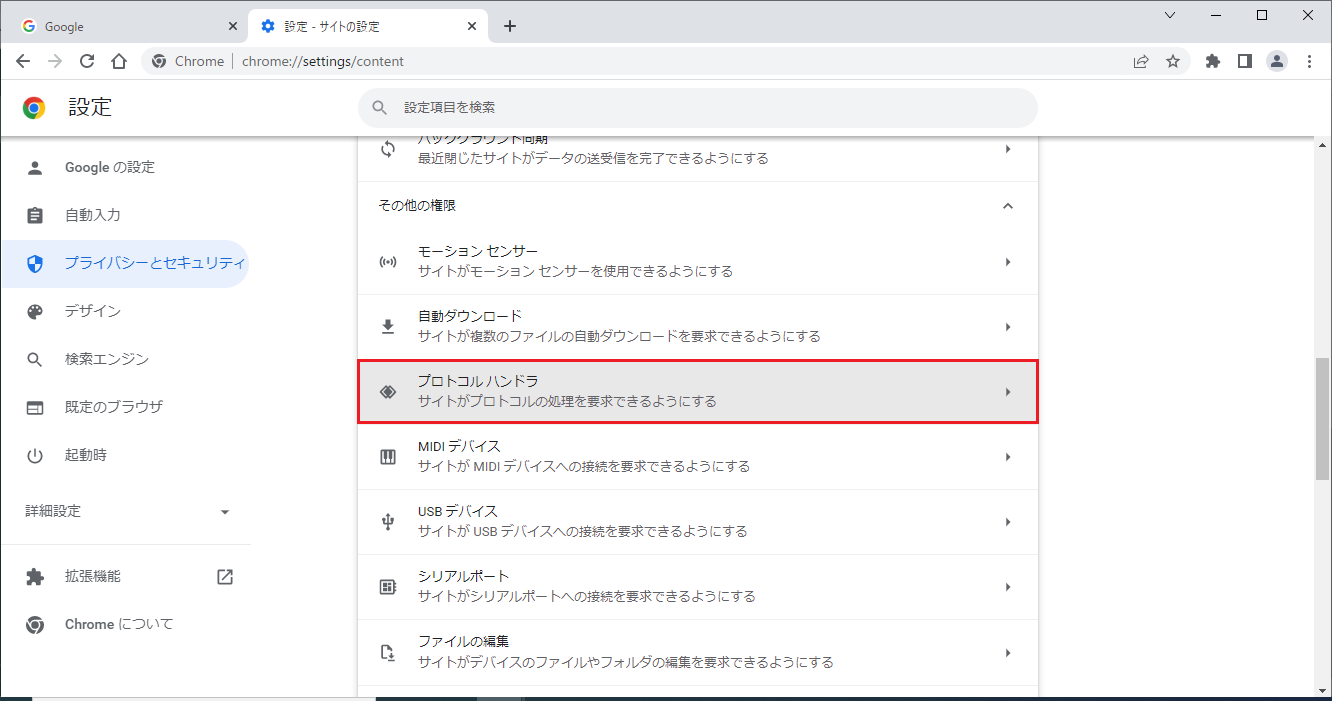Switch to the Google tab

tap(122, 26)
